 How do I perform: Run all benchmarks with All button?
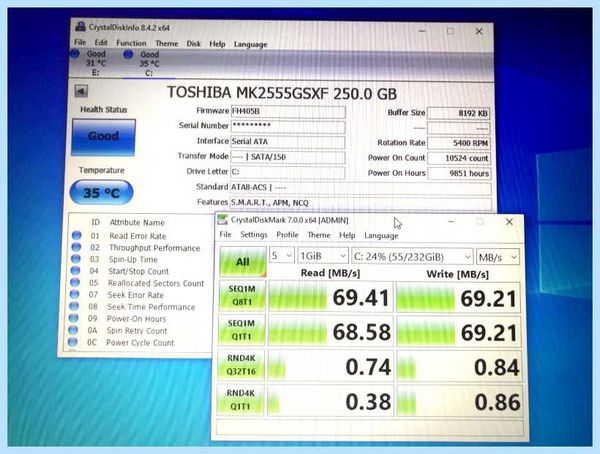[243, 262]
